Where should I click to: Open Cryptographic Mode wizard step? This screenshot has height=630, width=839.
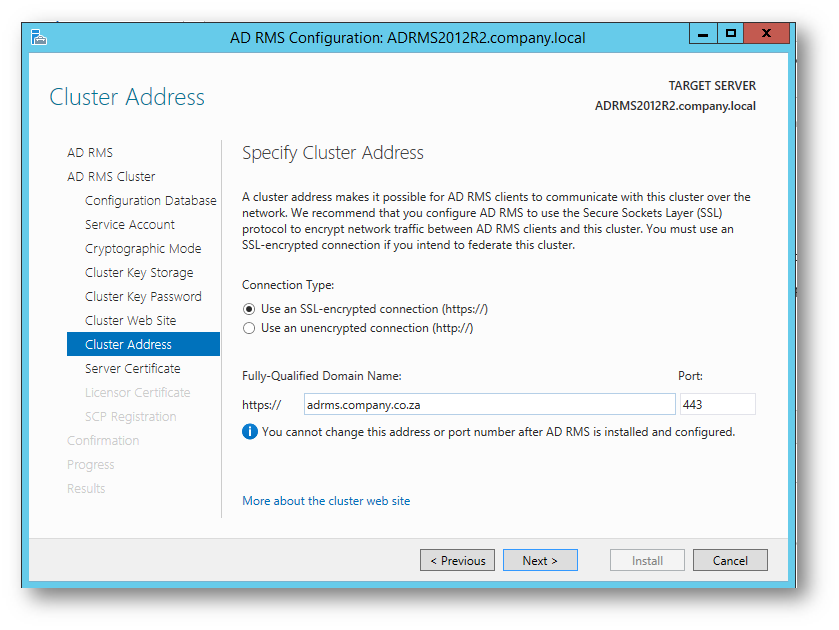(x=143, y=249)
